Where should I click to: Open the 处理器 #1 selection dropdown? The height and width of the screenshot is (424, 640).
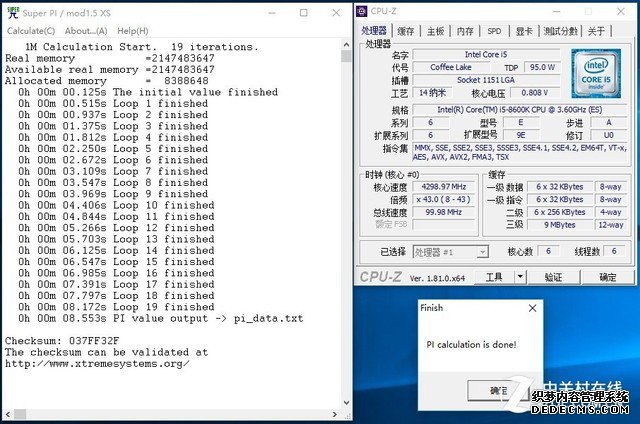450,252
